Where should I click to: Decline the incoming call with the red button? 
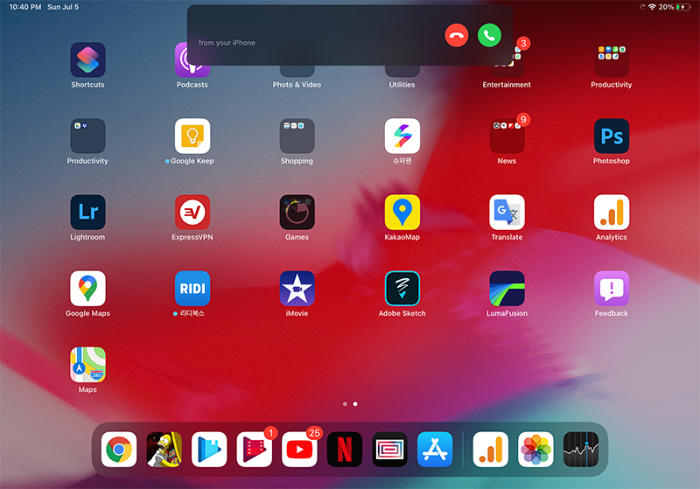pyautogui.click(x=456, y=35)
